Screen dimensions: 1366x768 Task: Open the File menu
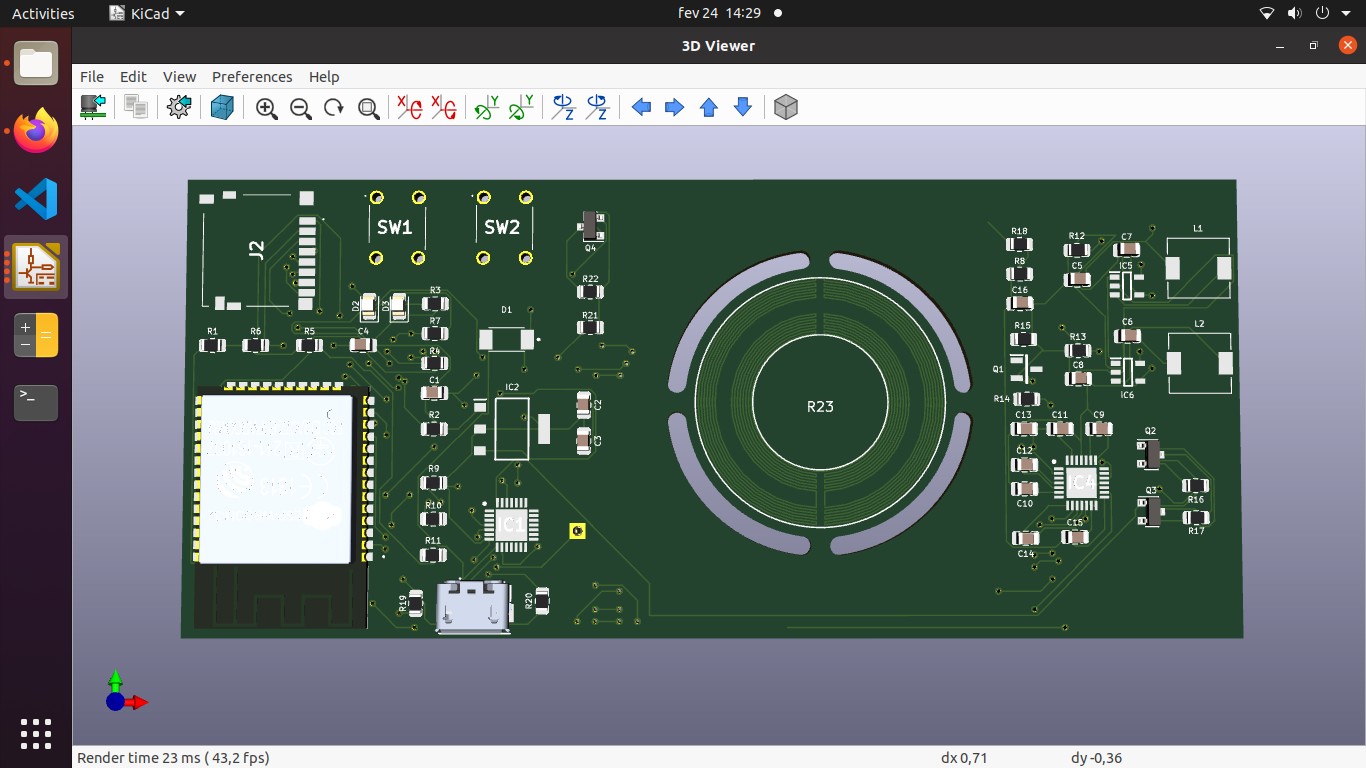coord(92,77)
